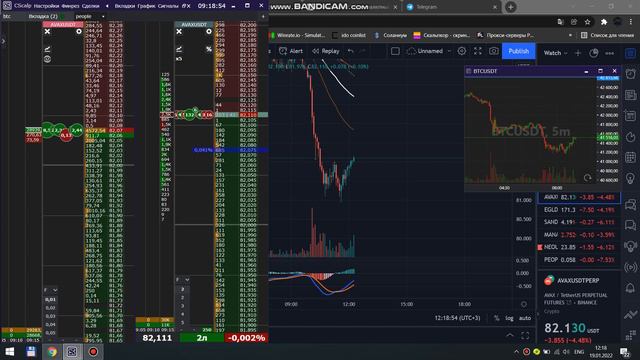Screen dimensions: 640x360
Task: Select the SAND row in the watchlist
Action: (579, 222)
